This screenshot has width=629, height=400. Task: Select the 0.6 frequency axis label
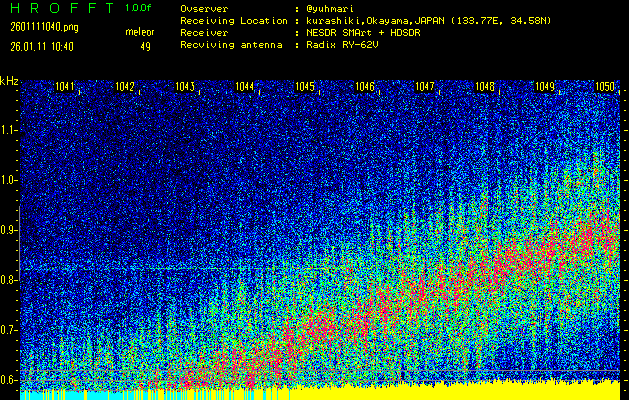(x=9, y=380)
